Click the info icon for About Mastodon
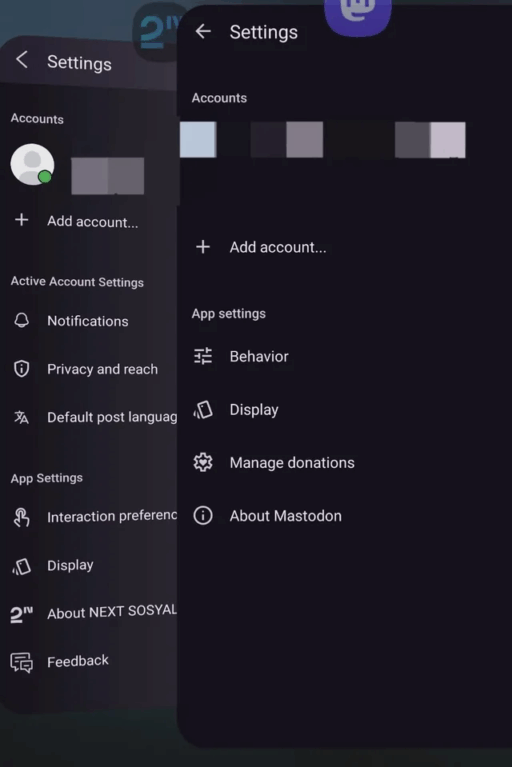This screenshot has height=767, width=512. pos(202,516)
